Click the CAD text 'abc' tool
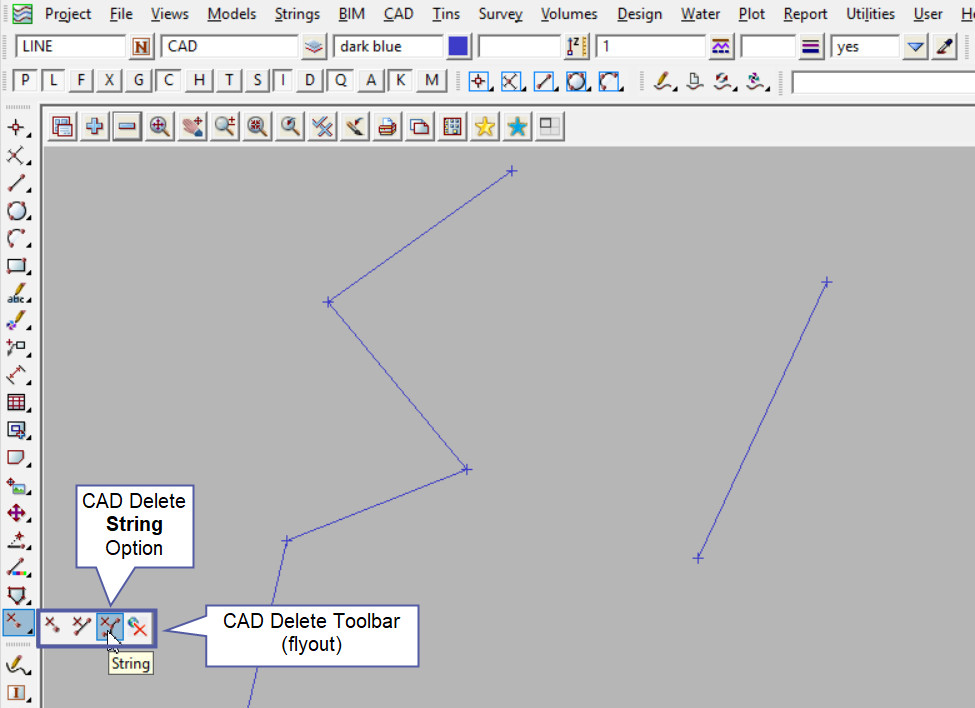 click(17, 294)
